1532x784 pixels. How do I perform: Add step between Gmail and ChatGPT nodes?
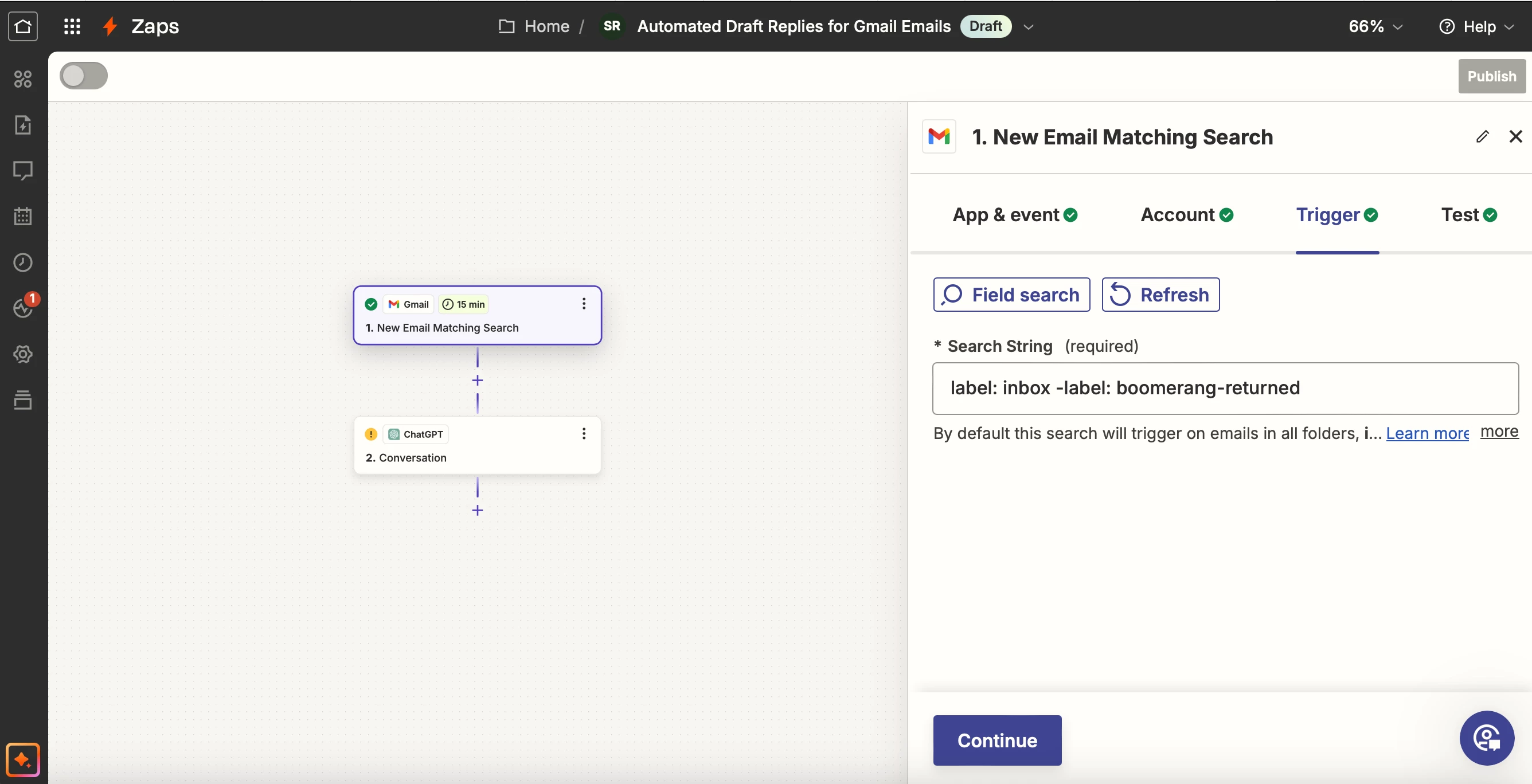(477, 381)
